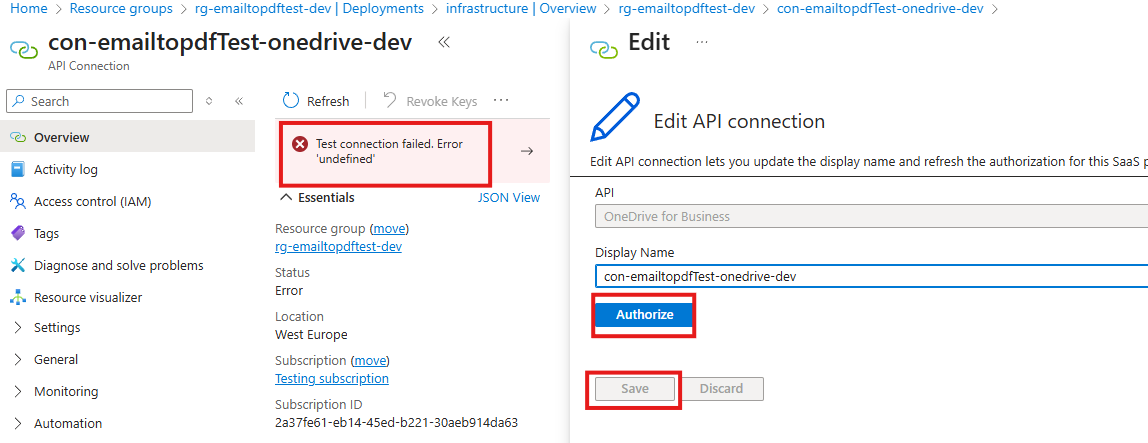Image resolution: width=1148 pixels, height=443 pixels.
Task: Collapse the resource blade double chevron beside the title
Action: 444,42
